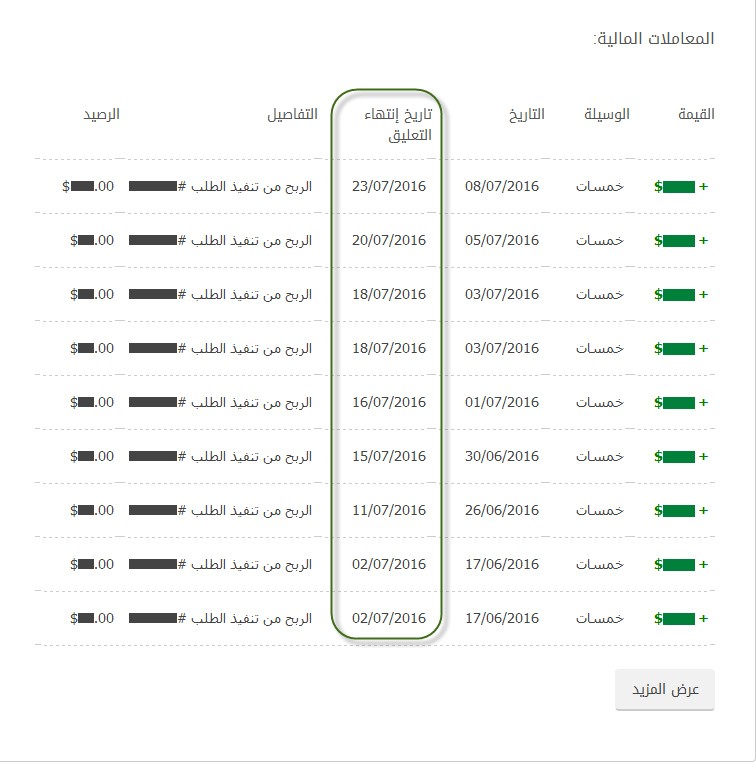This screenshot has width=756, height=779.
Task: Open order details in the 08/07/2016 row
Action: click(221, 186)
